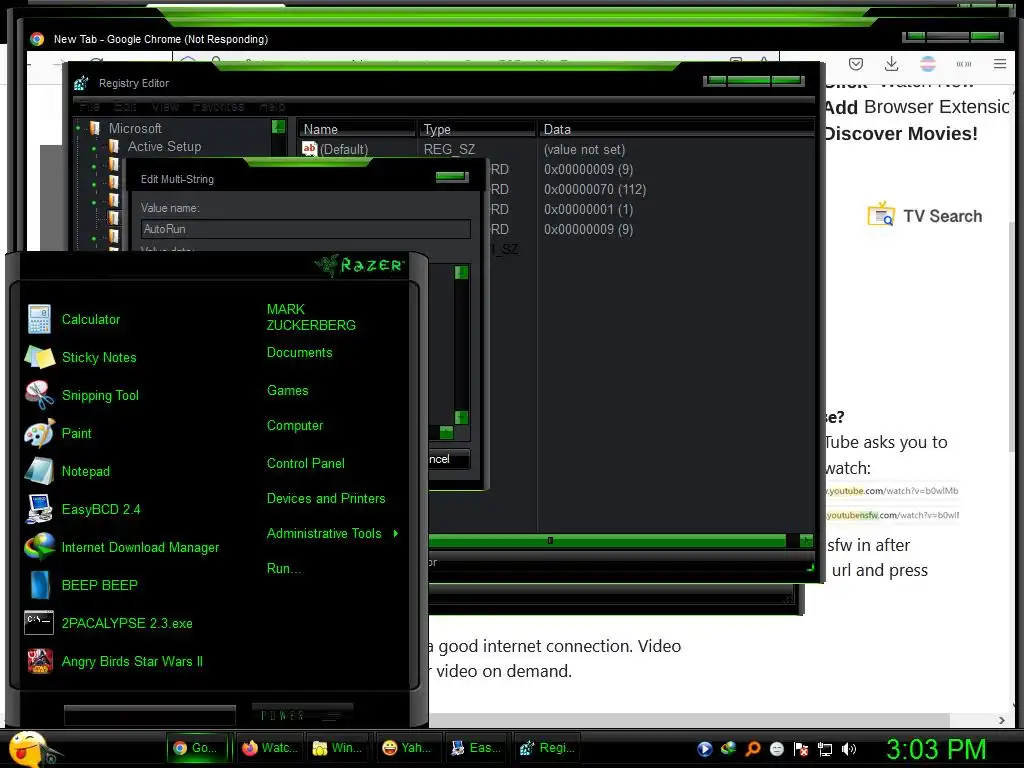Click the orange magnifier tray icon
The height and width of the screenshot is (768, 1024).
click(x=753, y=748)
